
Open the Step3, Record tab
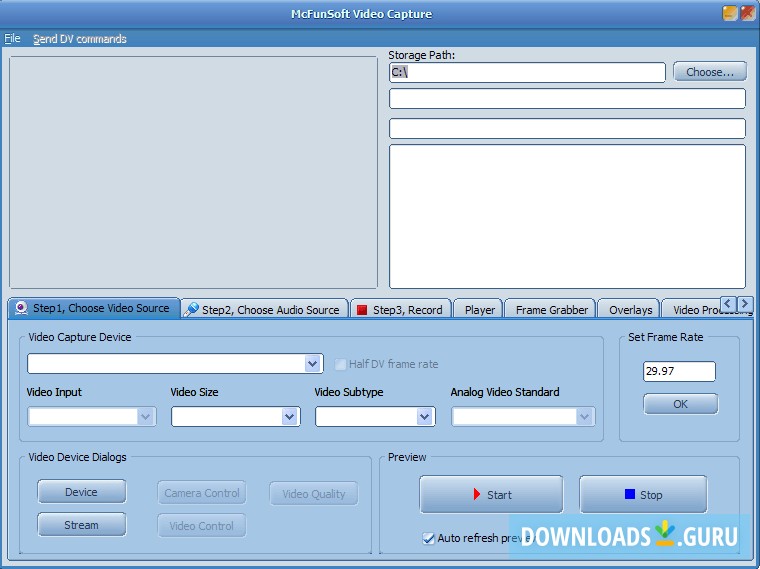(401, 310)
